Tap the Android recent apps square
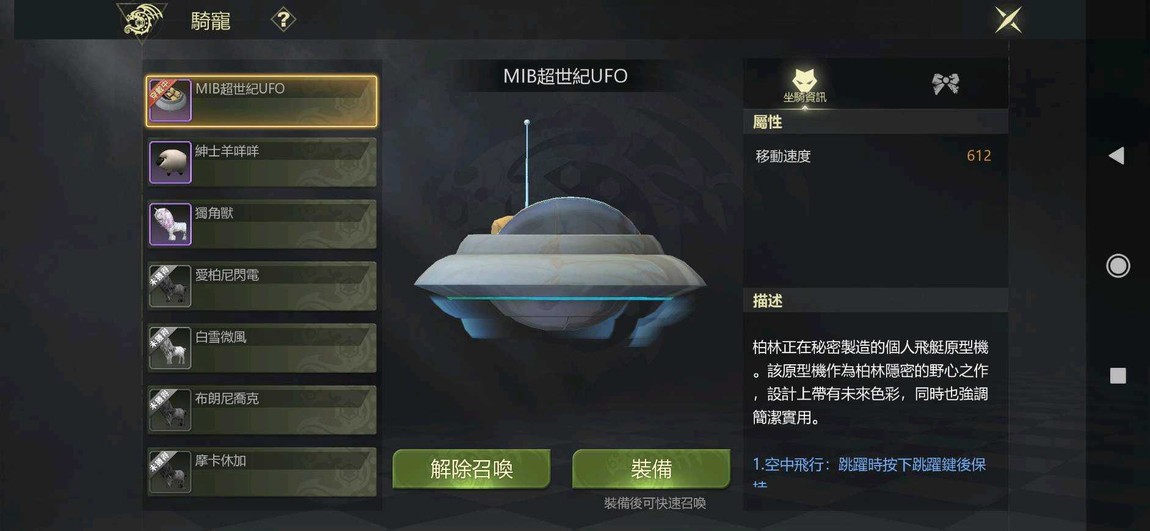The height and width of the screenshot is (531, 1150). [x=1118, y=376]
